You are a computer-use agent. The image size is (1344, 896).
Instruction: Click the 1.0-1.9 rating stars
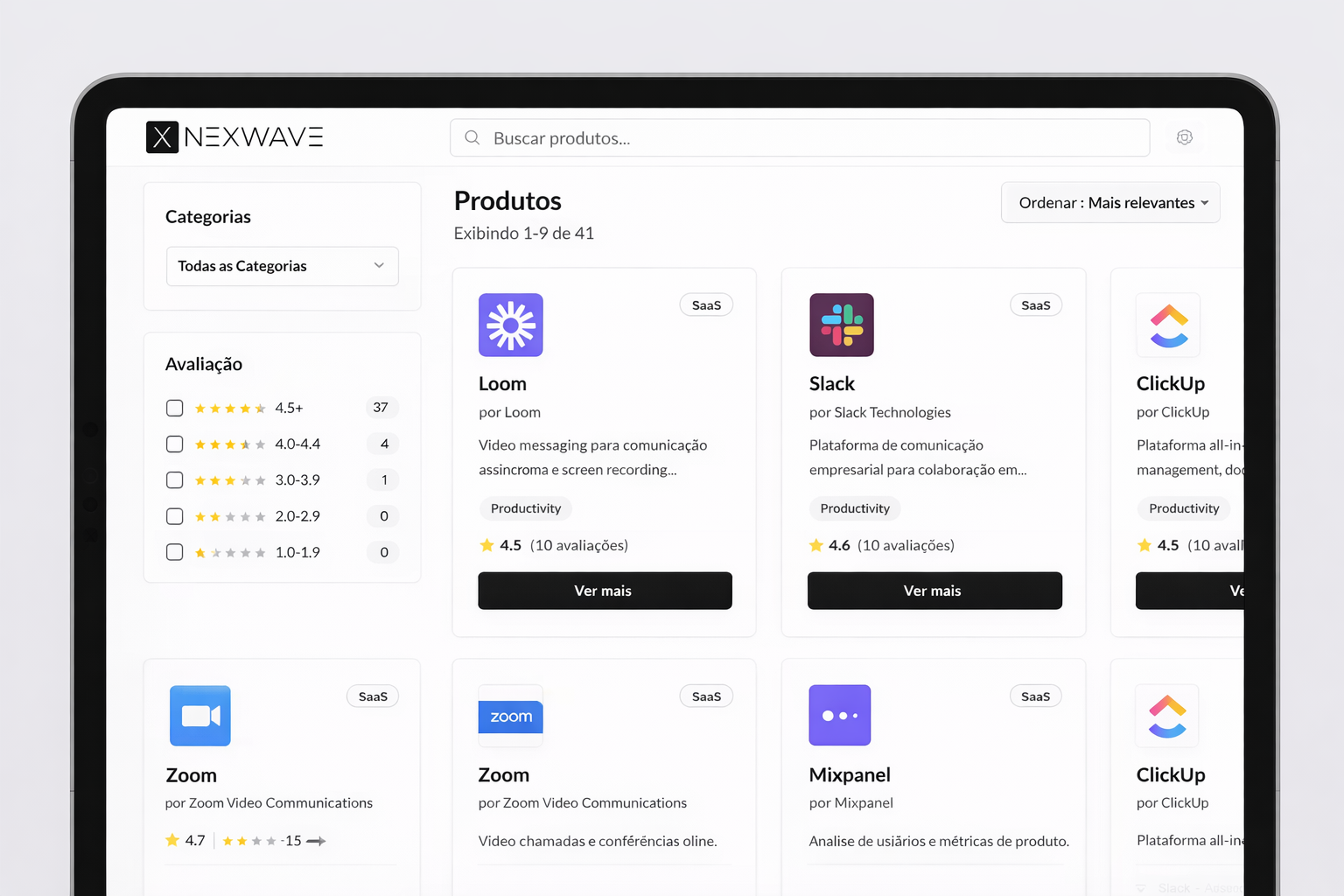click(x=230, y=553)
